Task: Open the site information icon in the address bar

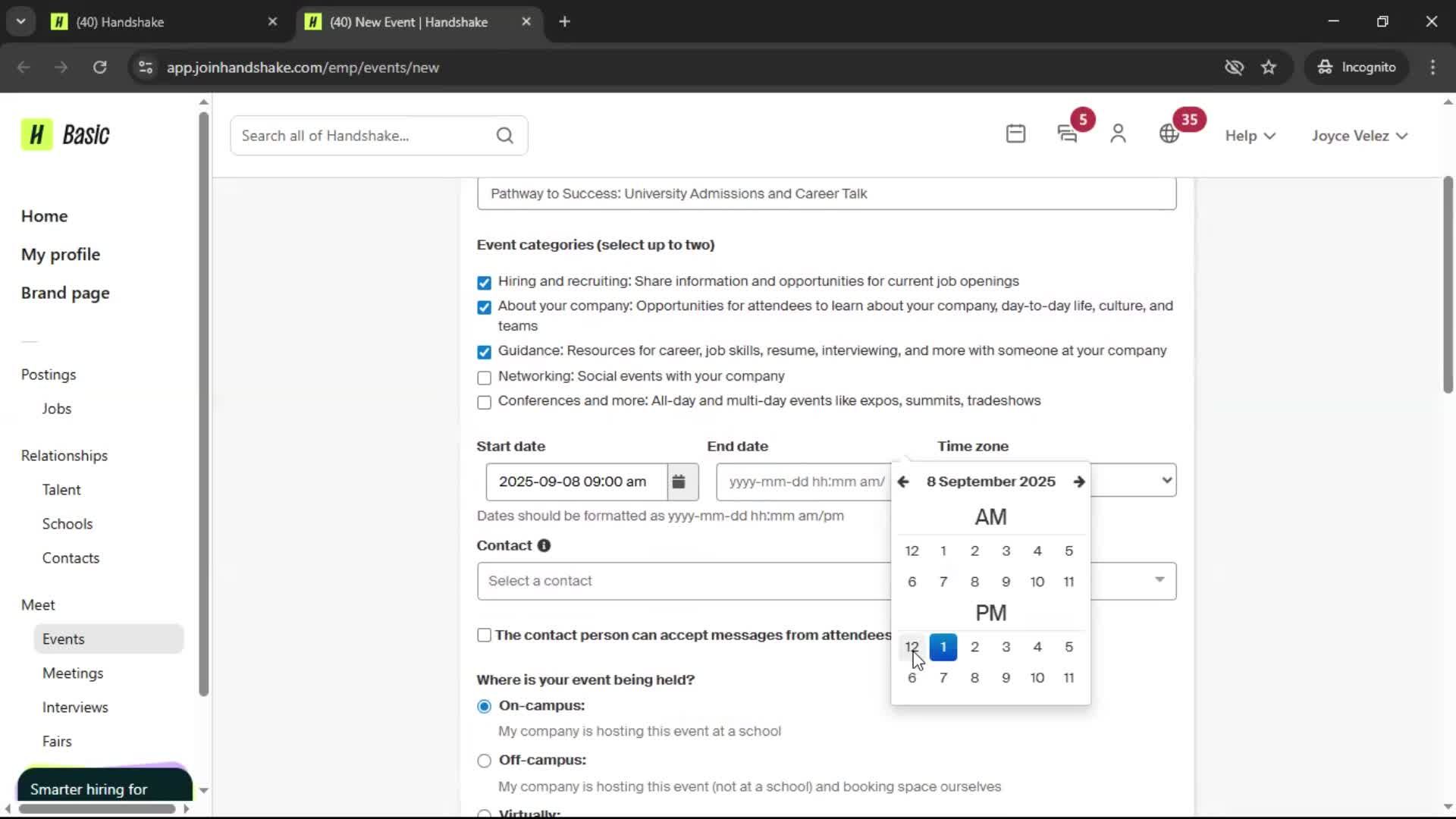Action: click(x=146, y=67)
